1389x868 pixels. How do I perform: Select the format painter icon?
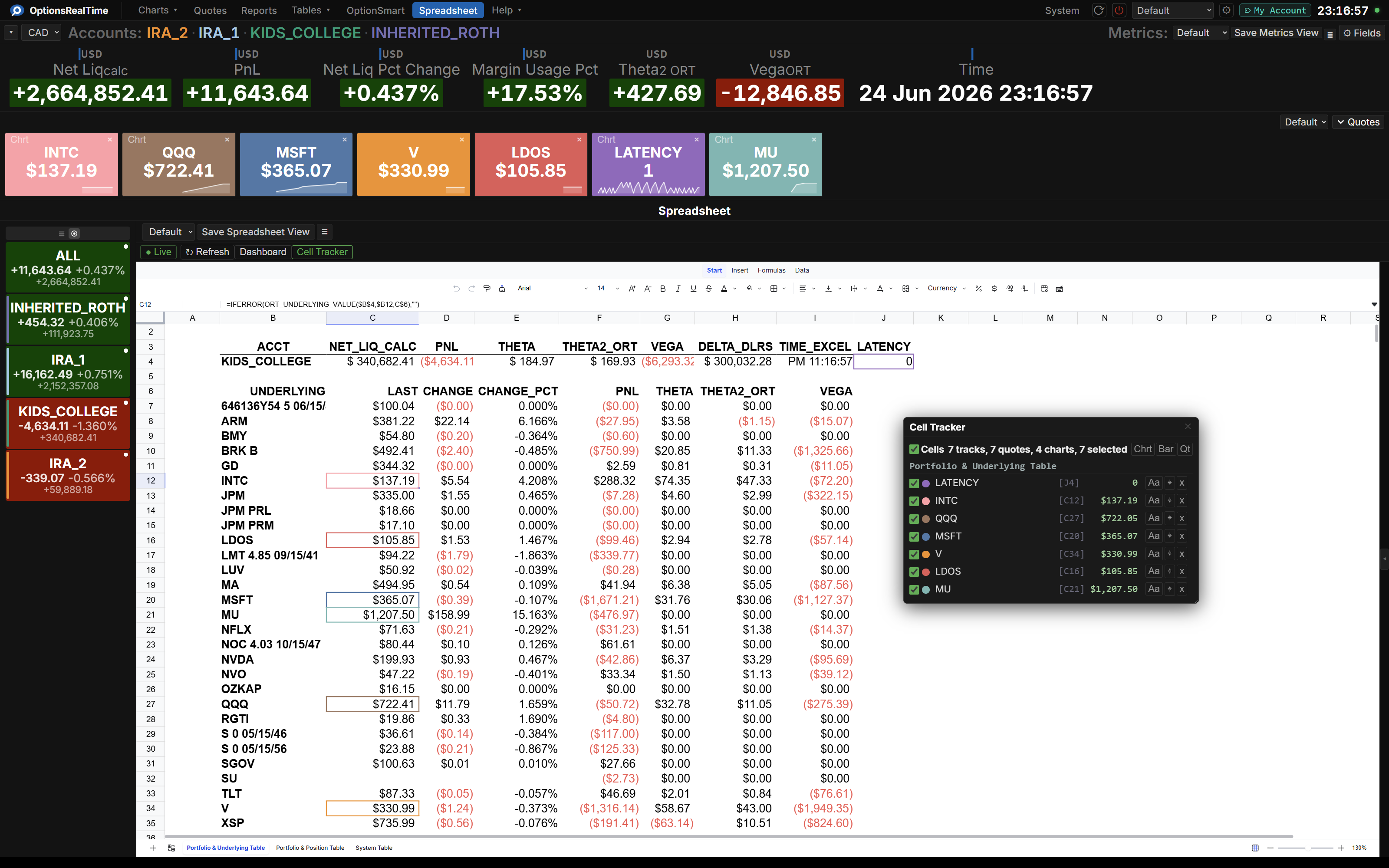(487, 288)
